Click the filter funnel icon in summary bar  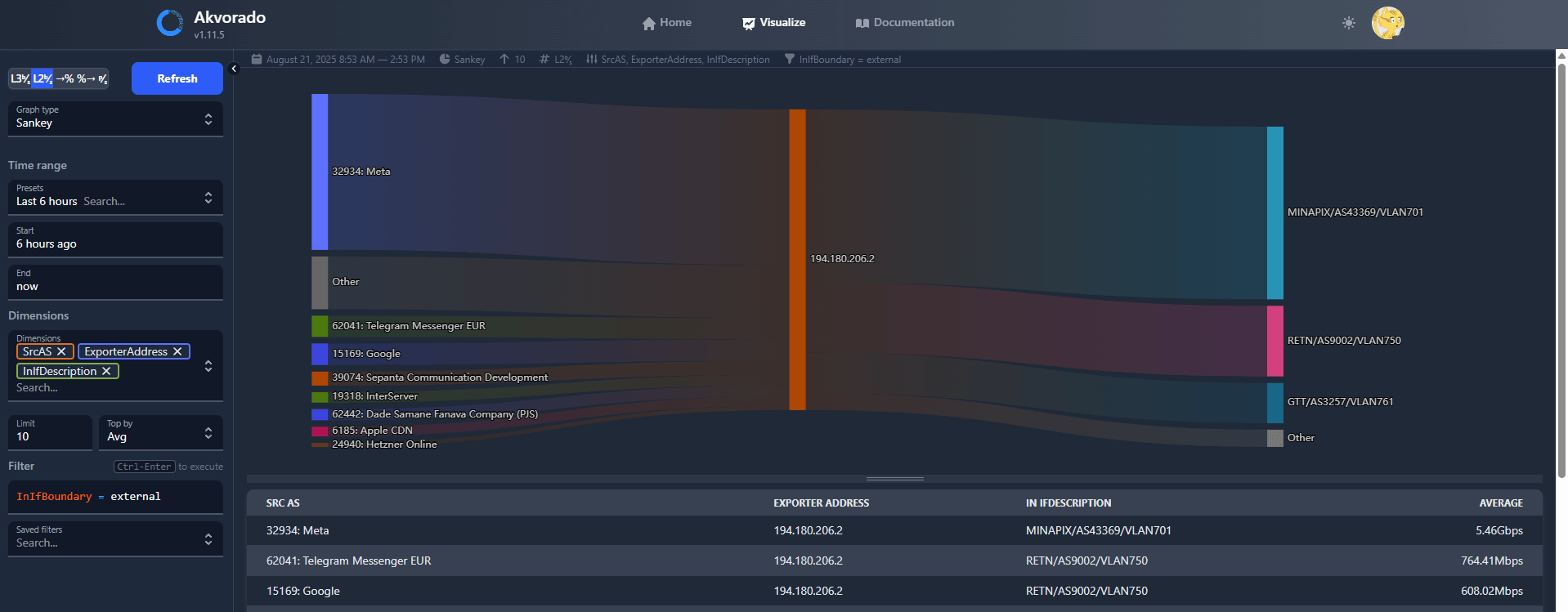[789, 59]
